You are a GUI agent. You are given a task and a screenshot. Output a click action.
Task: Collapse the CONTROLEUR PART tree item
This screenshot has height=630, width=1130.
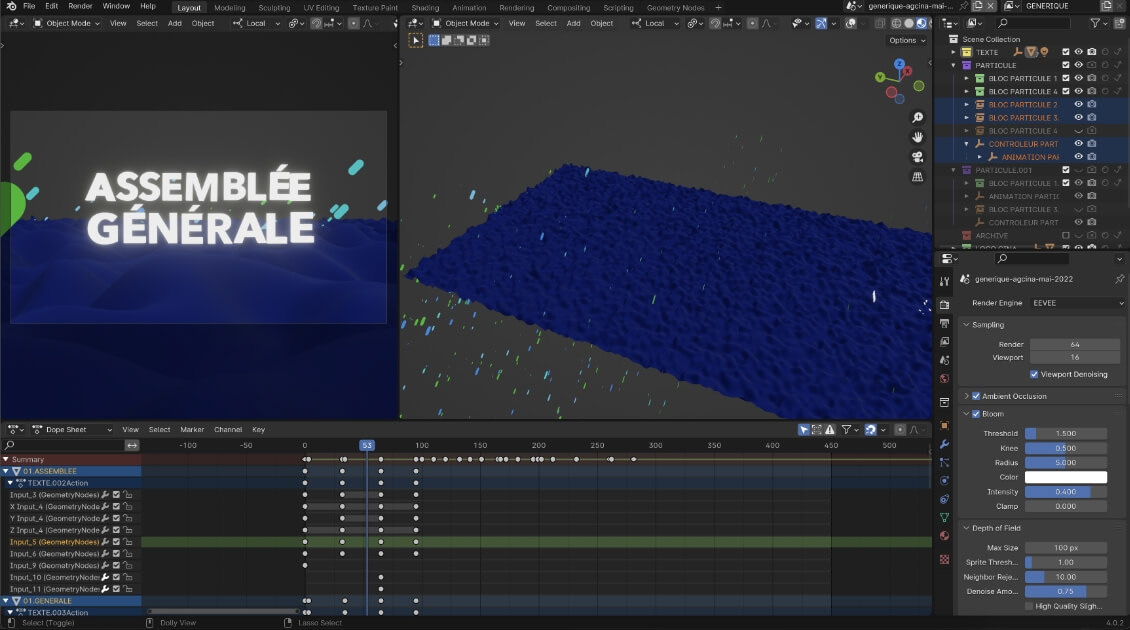[966, 144]
